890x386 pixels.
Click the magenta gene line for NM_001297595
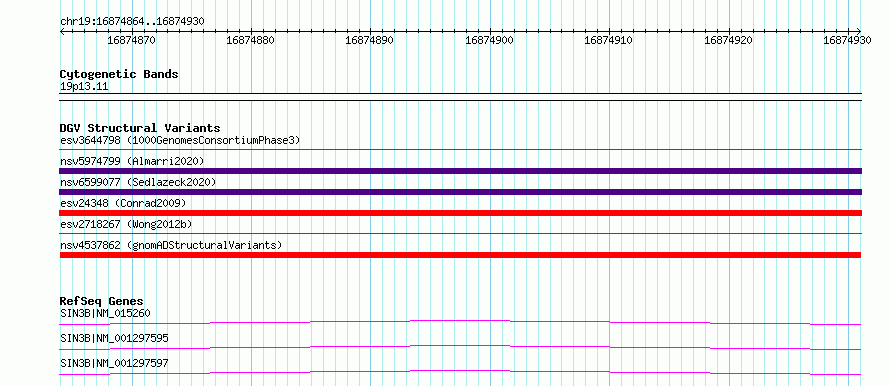460,346
